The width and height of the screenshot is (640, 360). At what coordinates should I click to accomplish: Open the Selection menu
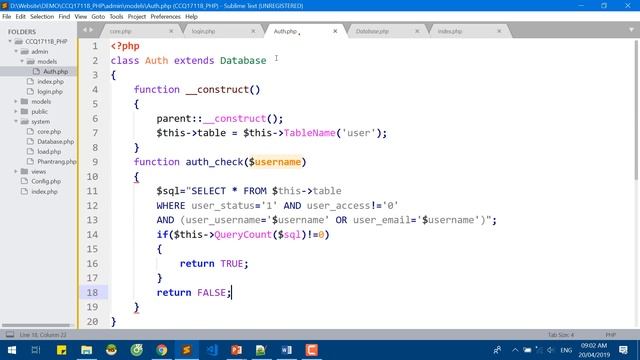pyautogui.click(x=42, y=17)
